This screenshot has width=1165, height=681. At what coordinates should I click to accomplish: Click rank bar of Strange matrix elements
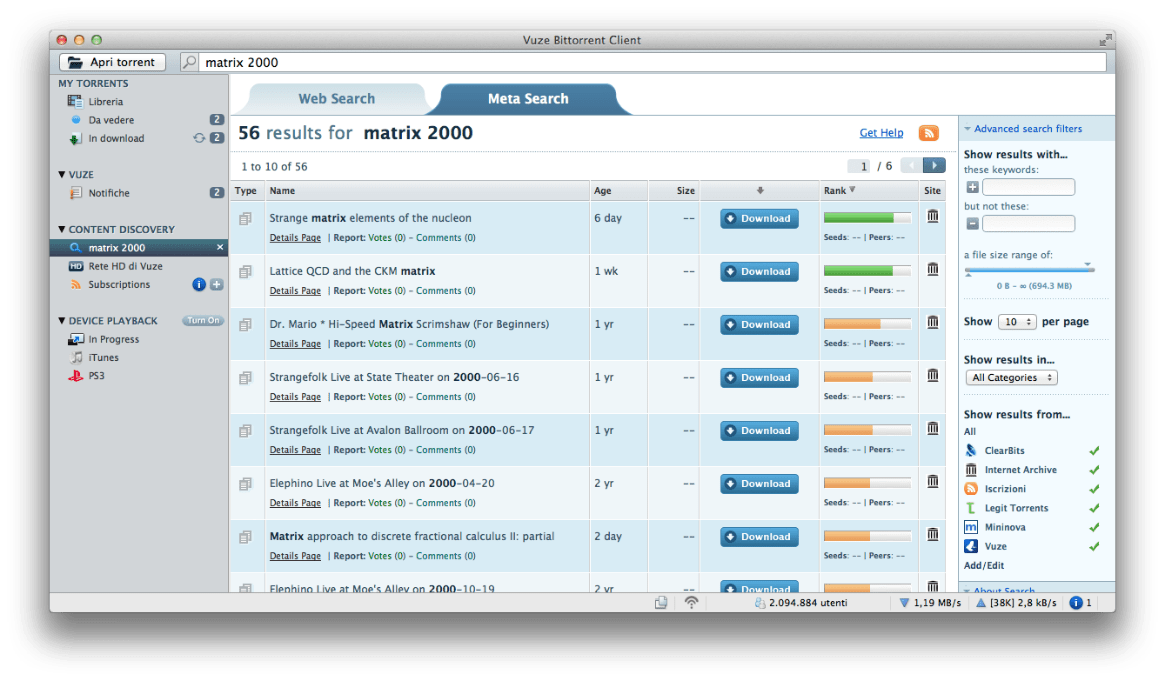(867, 218)
